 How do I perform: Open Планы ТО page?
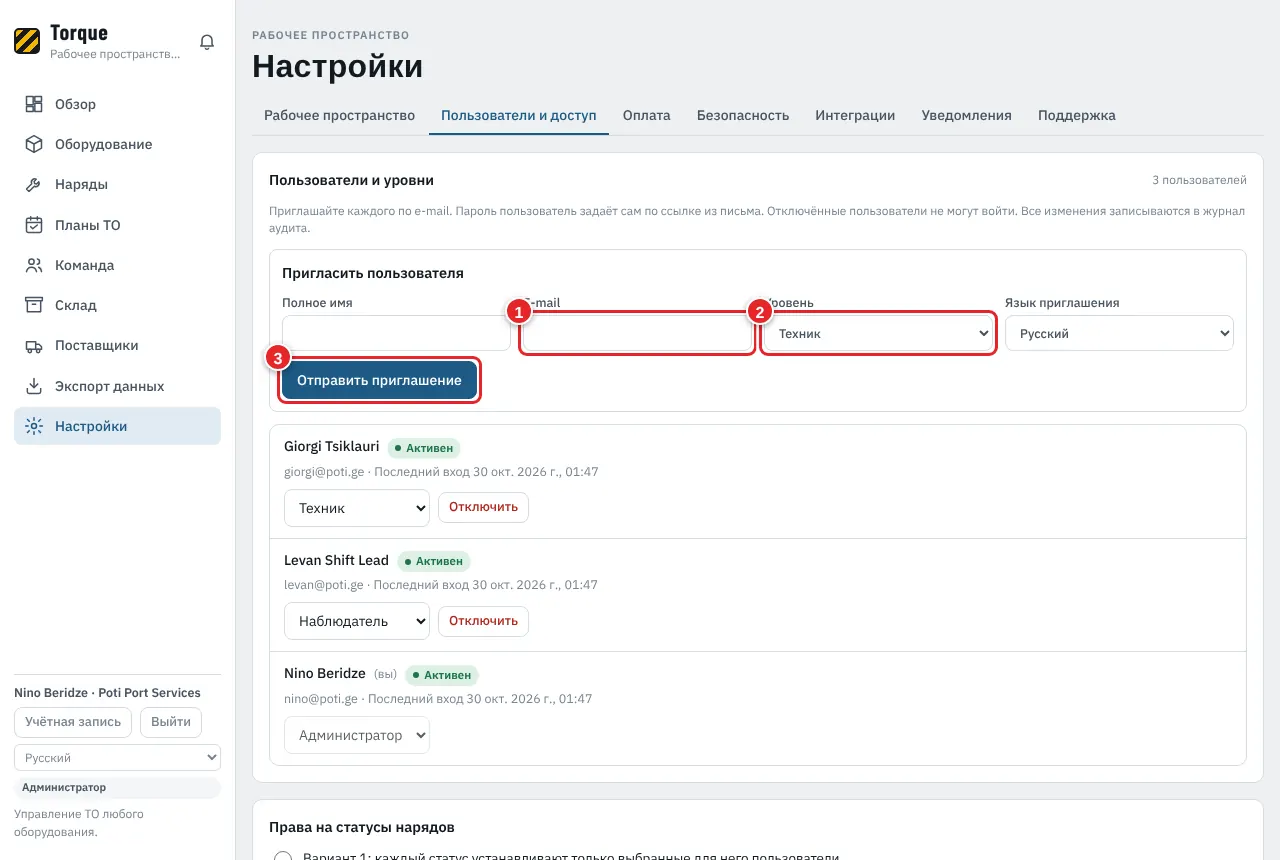pos(117,225)
